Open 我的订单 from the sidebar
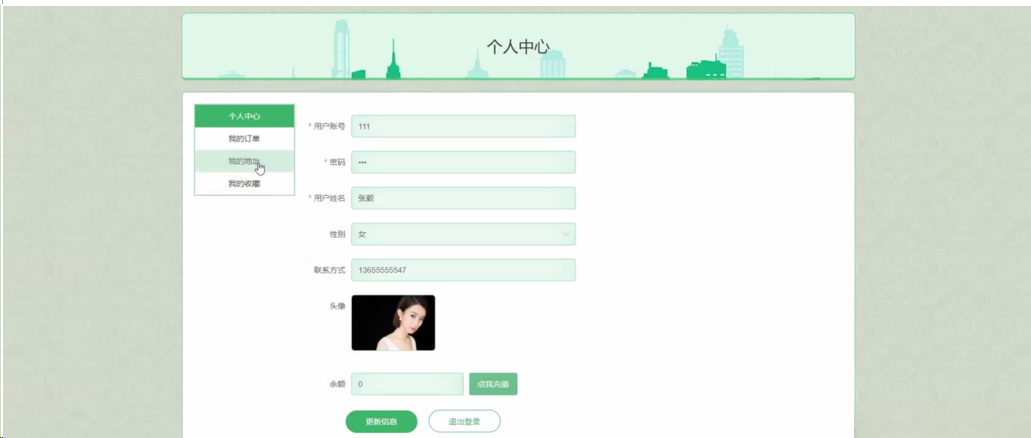The height and width of the screenshot is (438, 1031). click(x=245, y=139)
